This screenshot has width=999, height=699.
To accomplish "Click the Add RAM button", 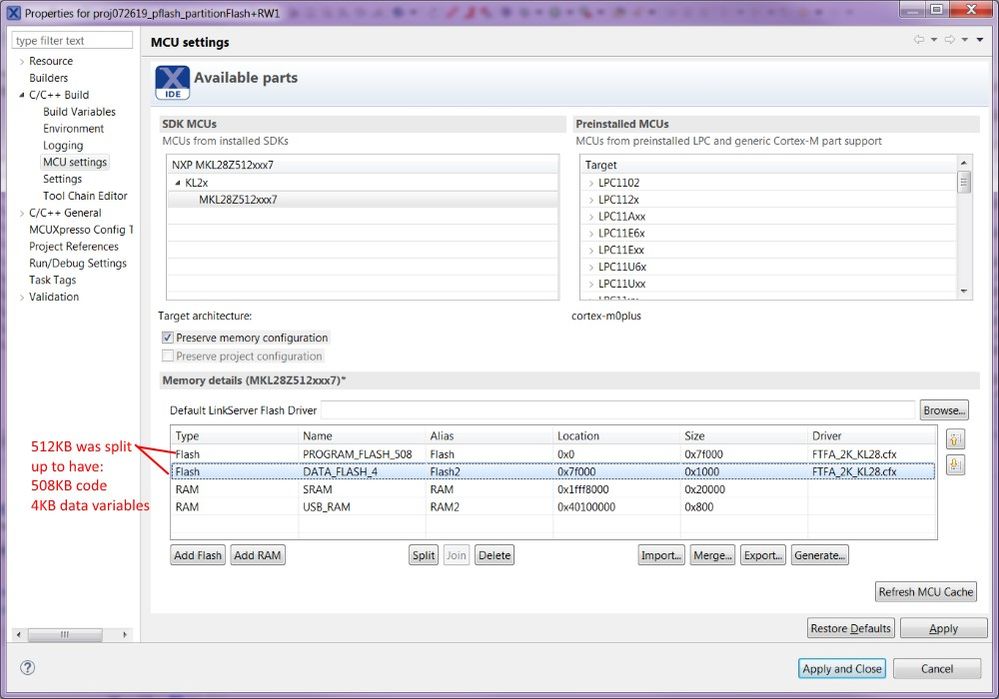I will tap(257, 555).
